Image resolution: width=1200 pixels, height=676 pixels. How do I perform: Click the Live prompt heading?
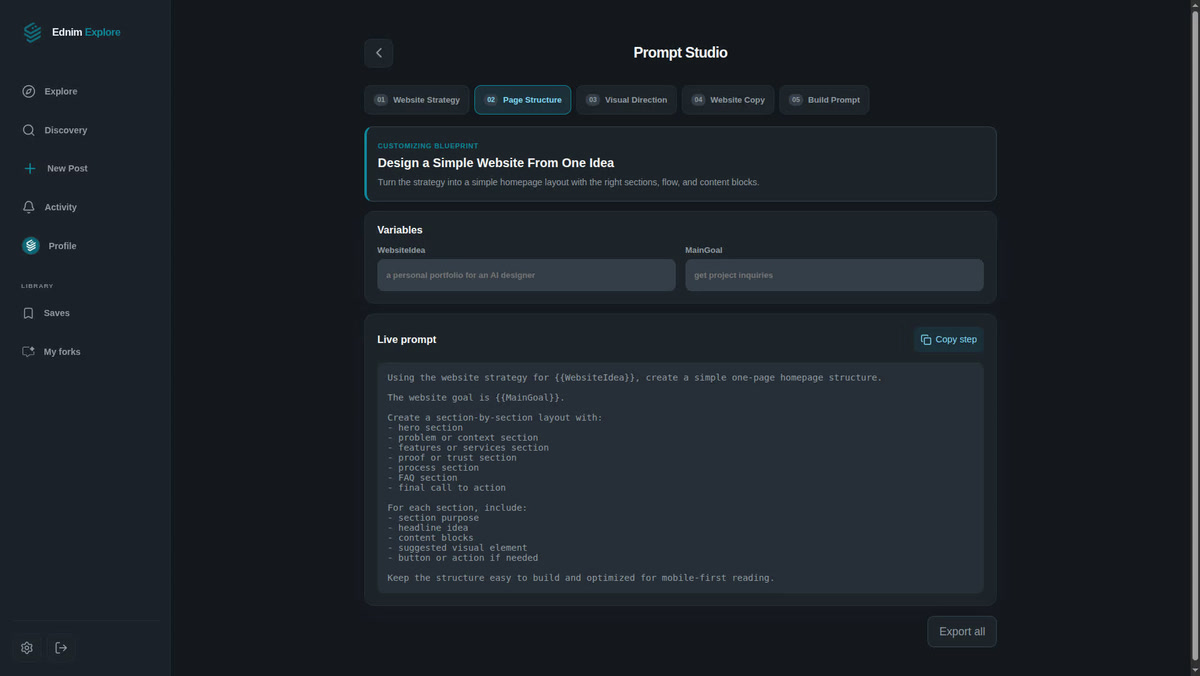[407, 340]
